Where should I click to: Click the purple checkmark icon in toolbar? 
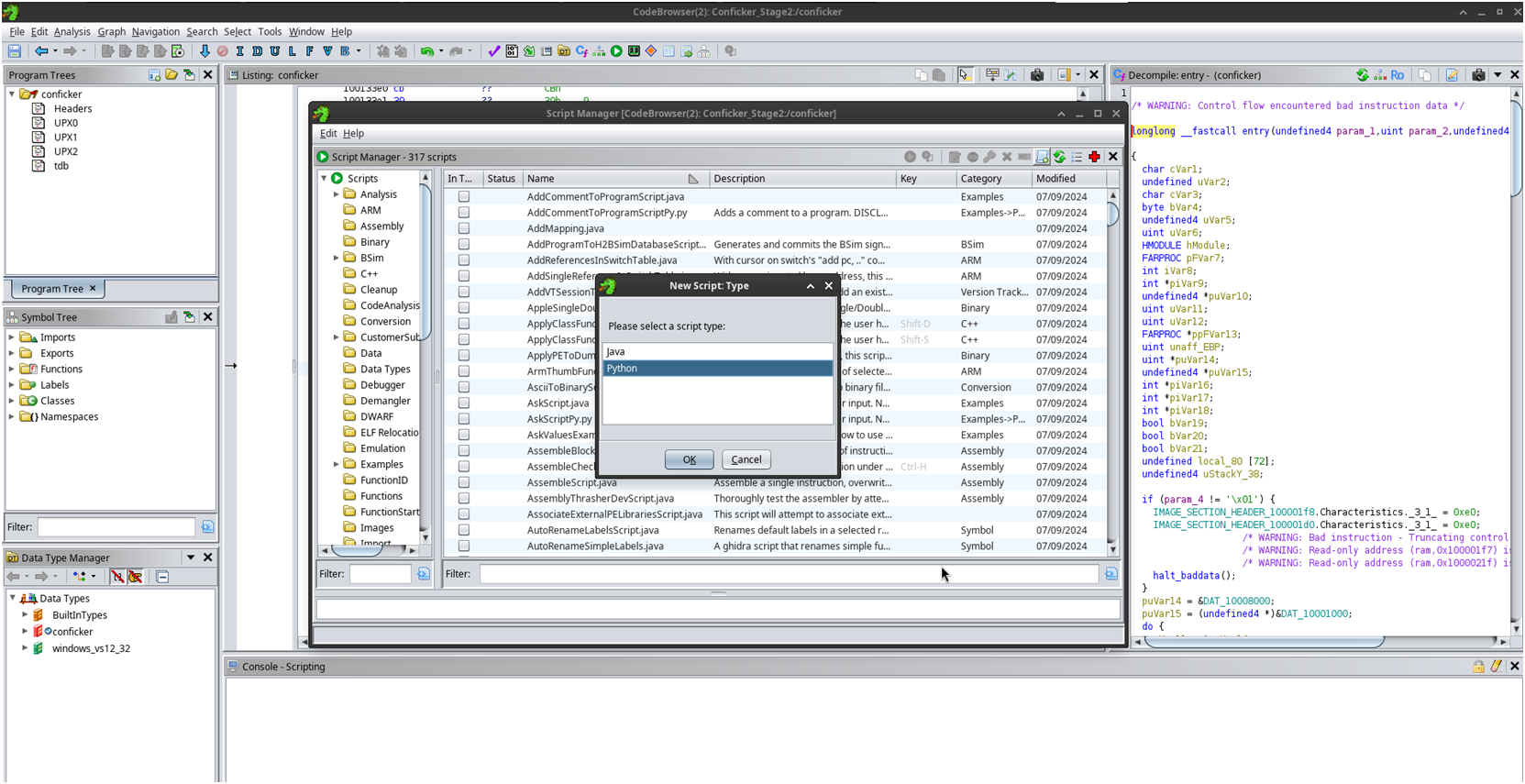coord(494,51)
